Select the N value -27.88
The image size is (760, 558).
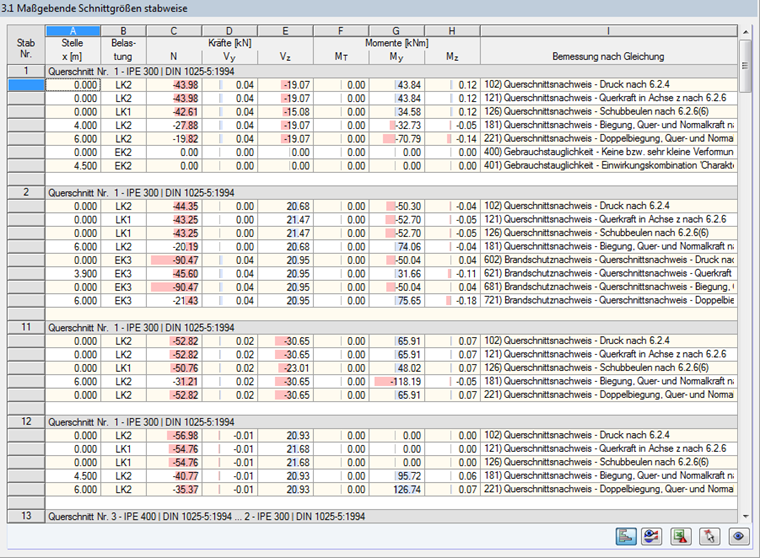tap(174, 125)
